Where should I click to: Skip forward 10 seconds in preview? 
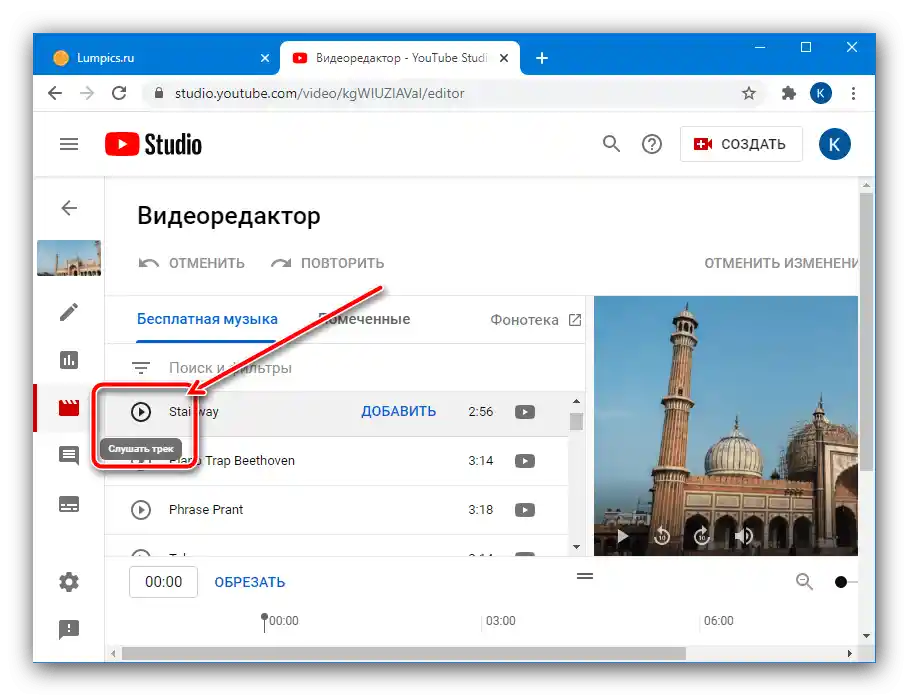click(701, 536)
